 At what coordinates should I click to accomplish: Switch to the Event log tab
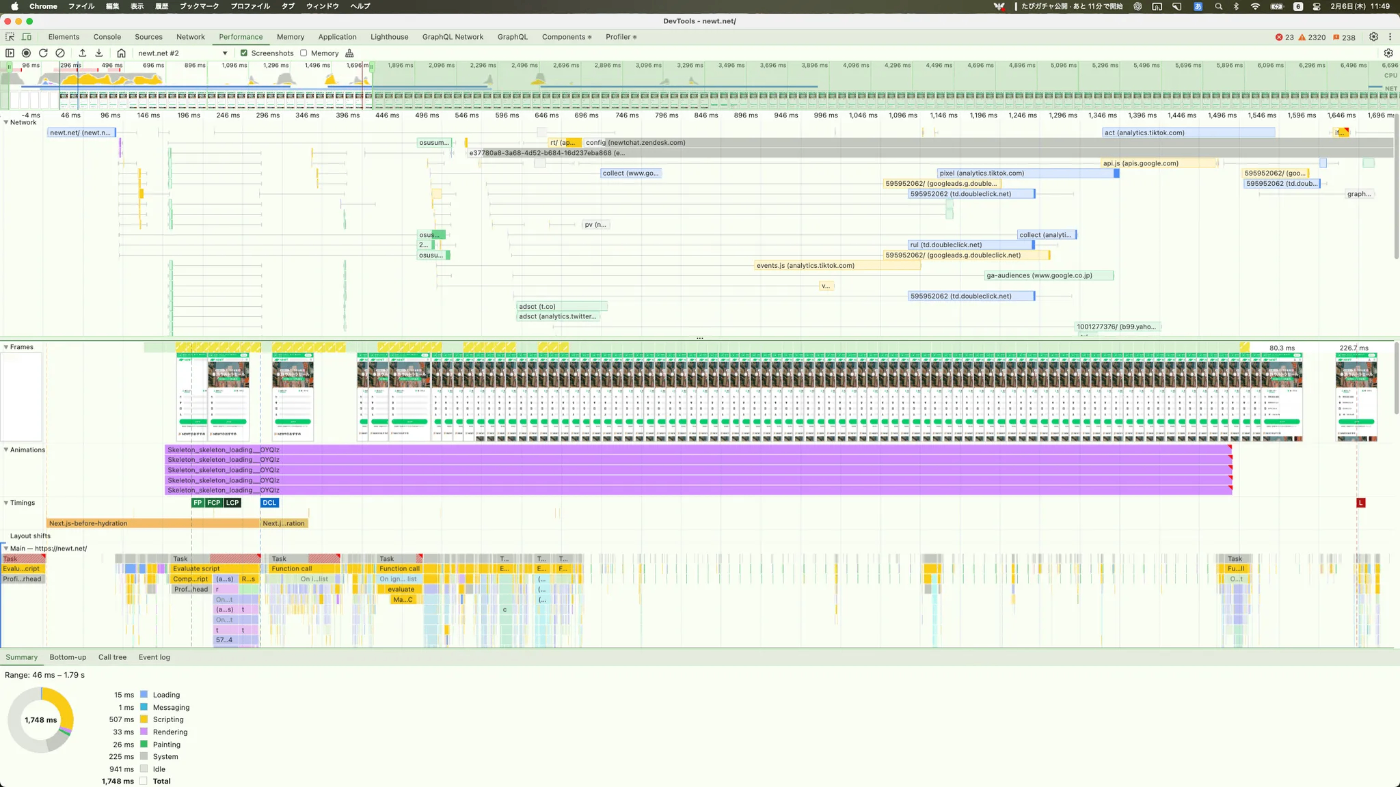coord(154,657)
